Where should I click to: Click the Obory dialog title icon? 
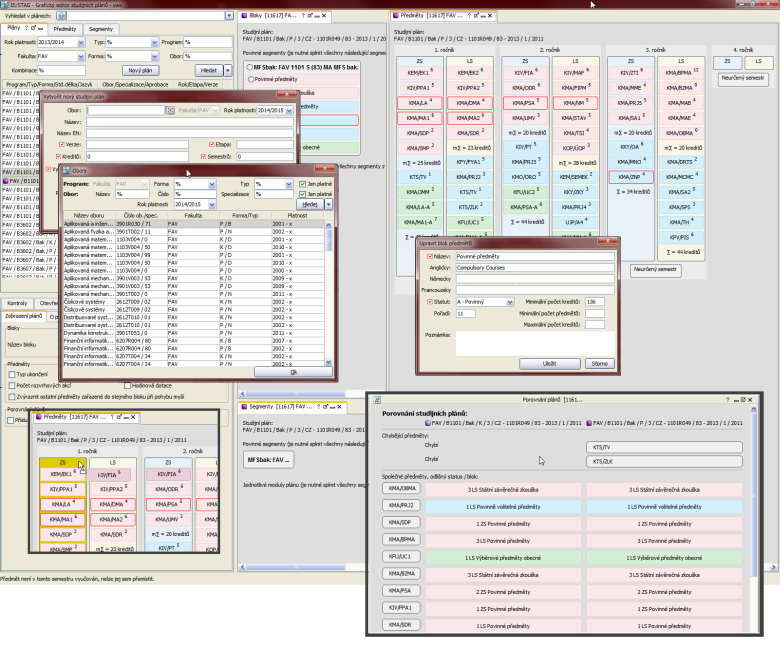[x=66, y=171]
